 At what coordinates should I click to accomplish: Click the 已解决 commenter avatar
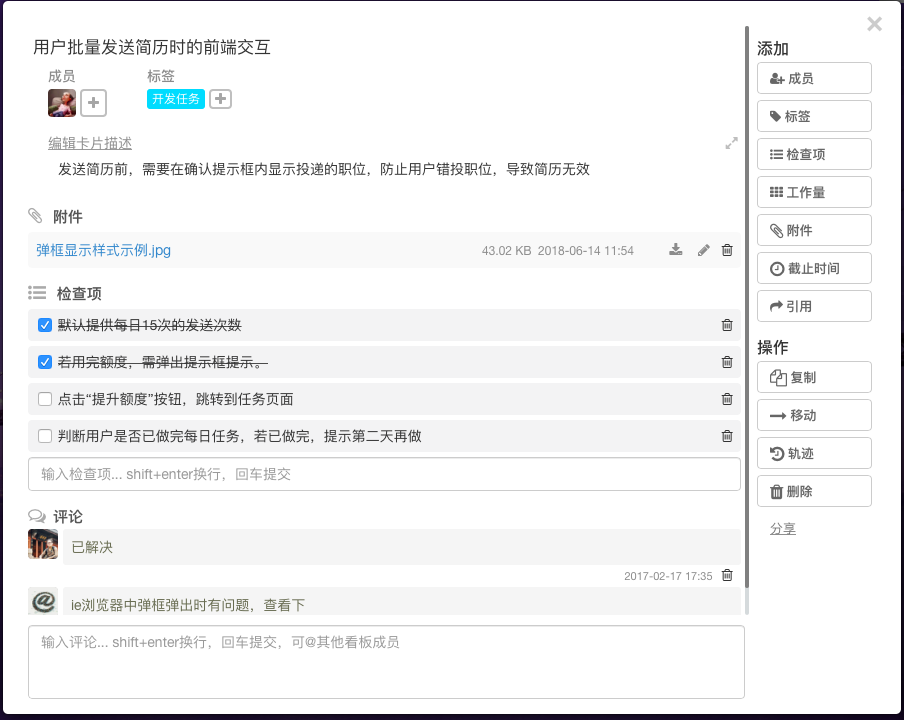[x=43, y=544]
